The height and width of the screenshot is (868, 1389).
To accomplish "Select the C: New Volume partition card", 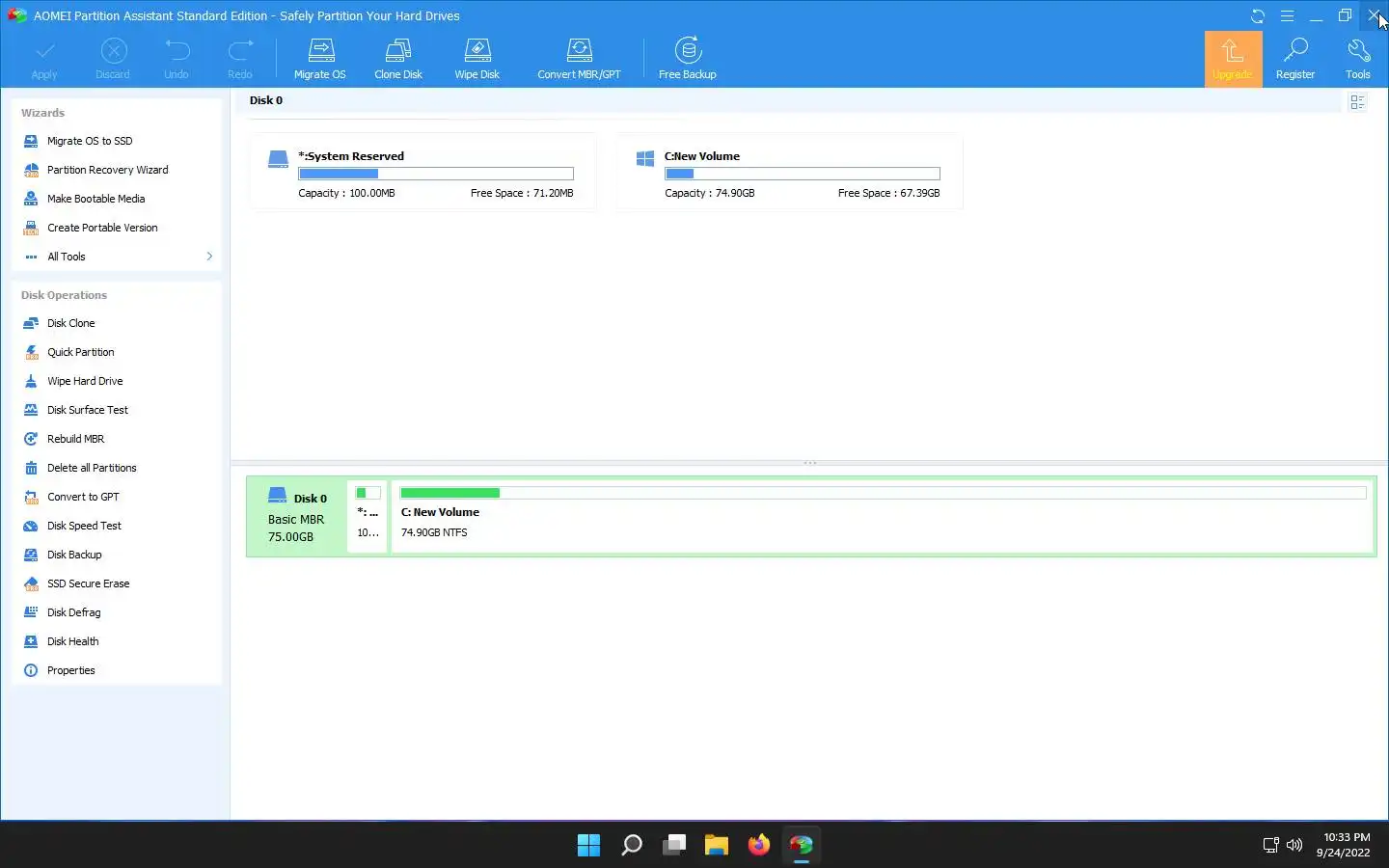I will tap(790, 173).
